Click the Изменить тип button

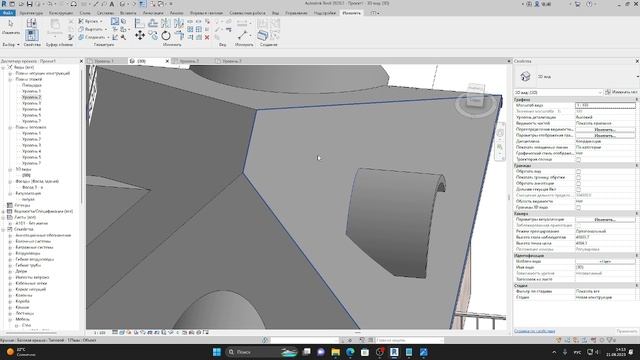pos(621,92)
